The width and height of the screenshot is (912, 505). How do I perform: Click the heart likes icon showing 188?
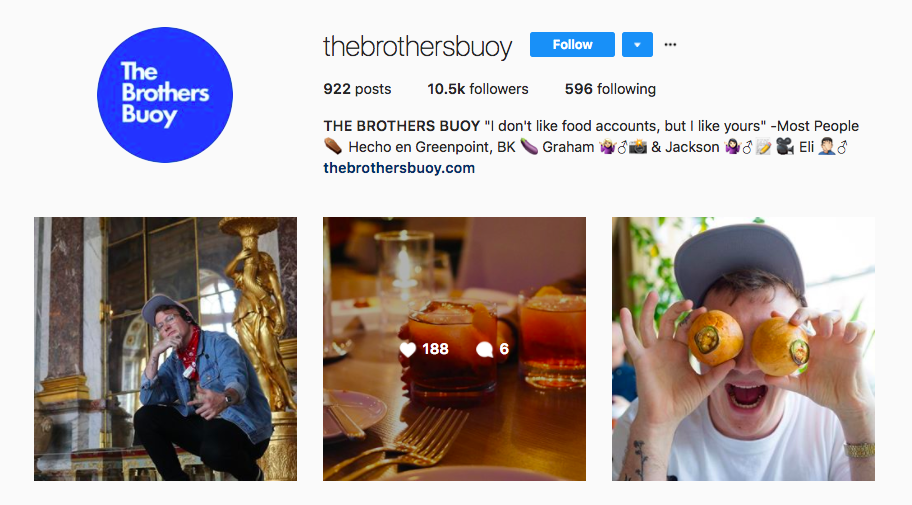[408, 349]
